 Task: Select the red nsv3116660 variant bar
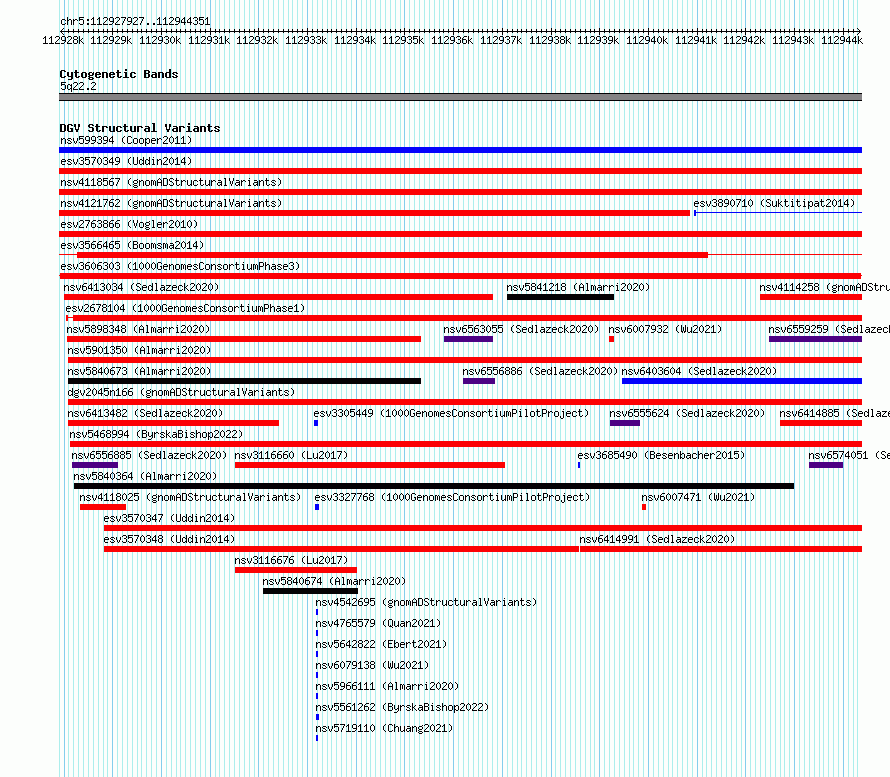coord(370,465)
